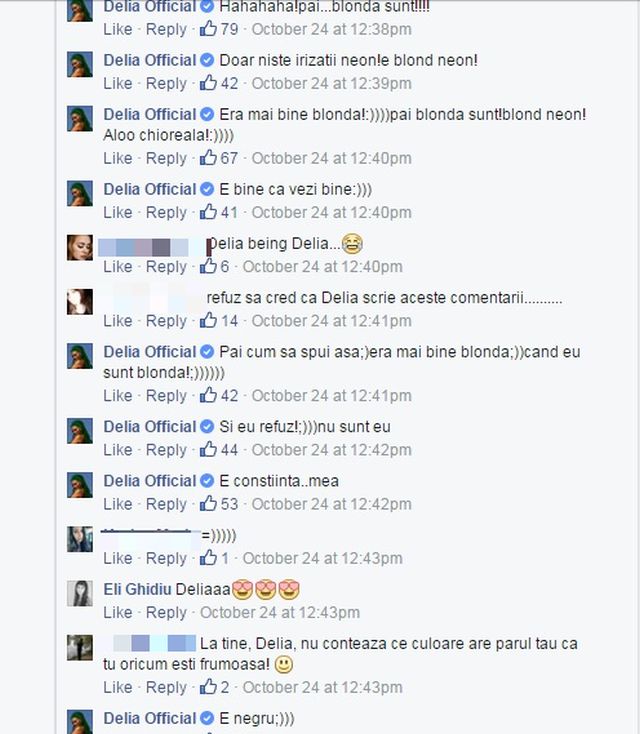
Task: Open timestamp October 24 at 12:41pm under 'refuz'
Action: (x=331, y=321)
